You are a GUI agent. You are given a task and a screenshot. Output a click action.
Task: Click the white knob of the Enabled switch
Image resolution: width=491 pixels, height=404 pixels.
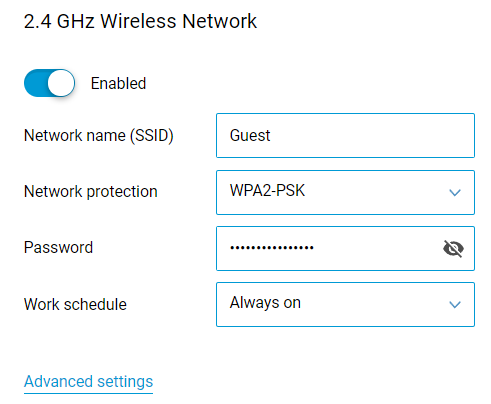pyautogui.click(x=61, y=83)
